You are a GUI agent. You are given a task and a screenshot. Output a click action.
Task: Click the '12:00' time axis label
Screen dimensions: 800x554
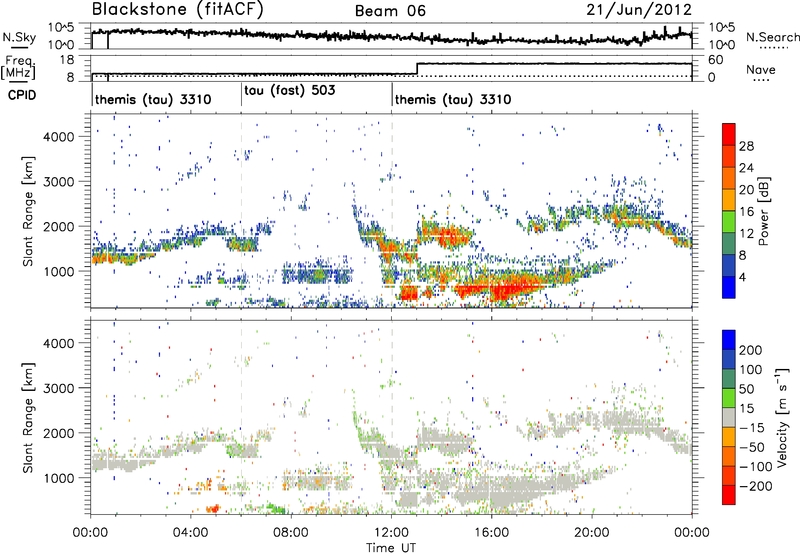pos(391,533)
